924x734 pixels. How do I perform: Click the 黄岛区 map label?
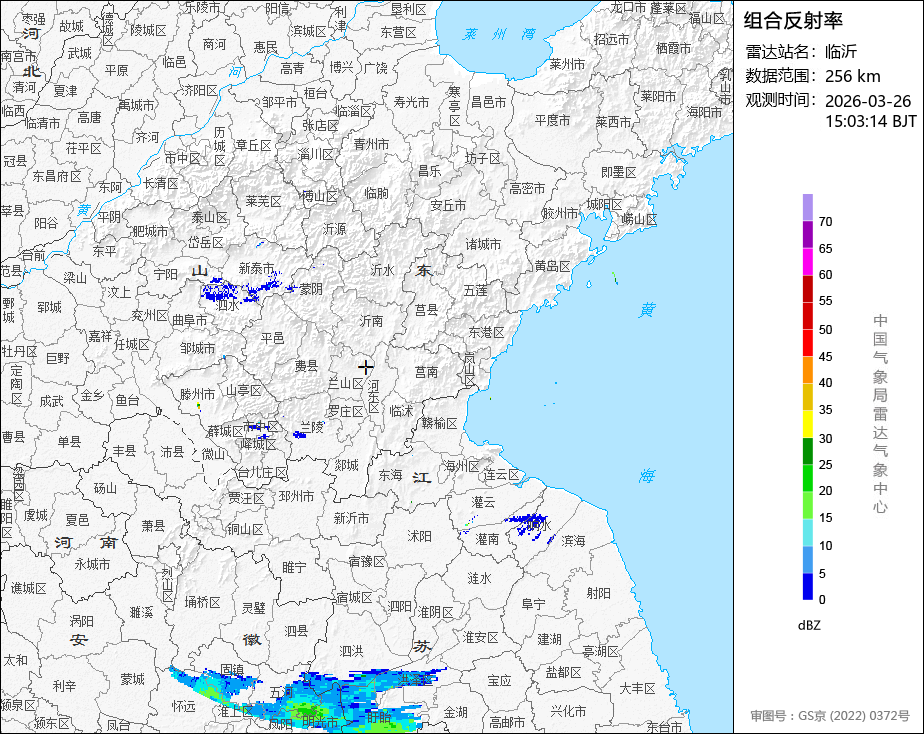[x=552, y=267]
